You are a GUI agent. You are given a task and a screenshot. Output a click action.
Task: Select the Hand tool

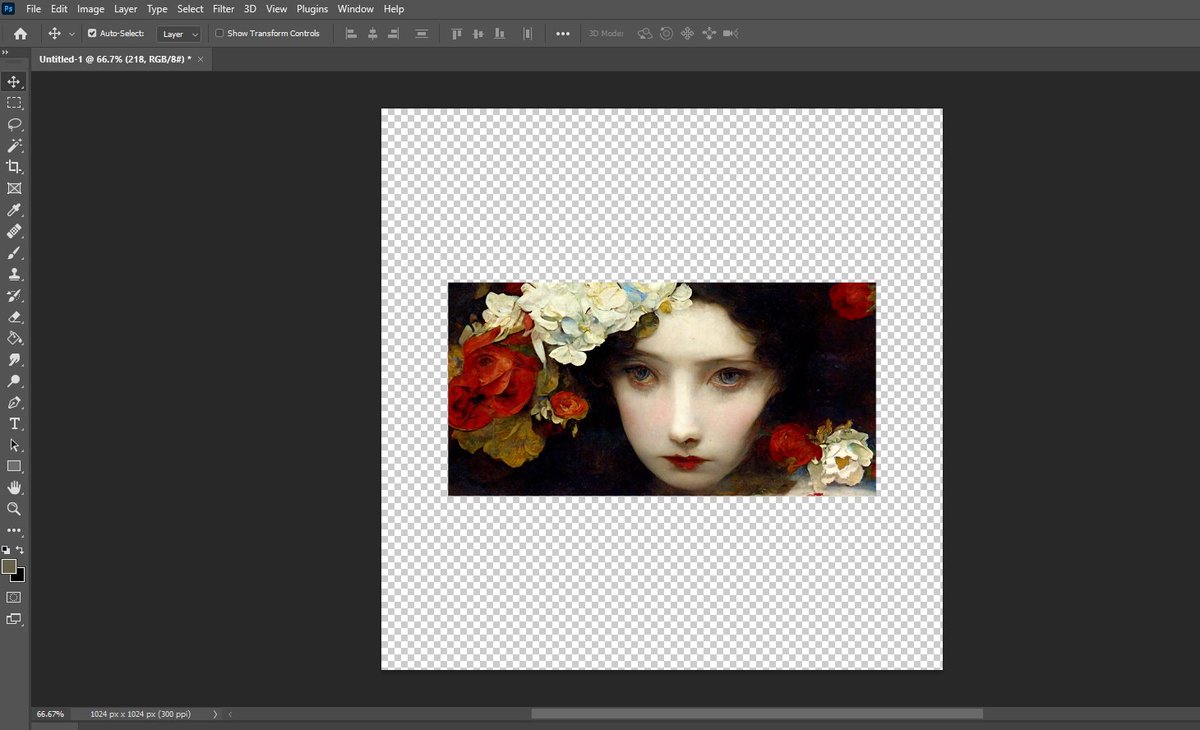click(14, 487)
